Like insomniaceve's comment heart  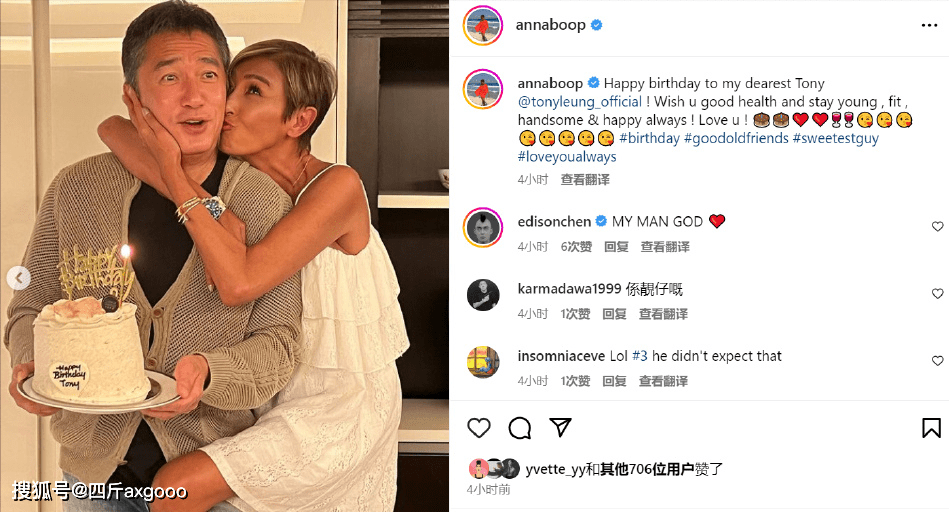[x=938, y=361]
